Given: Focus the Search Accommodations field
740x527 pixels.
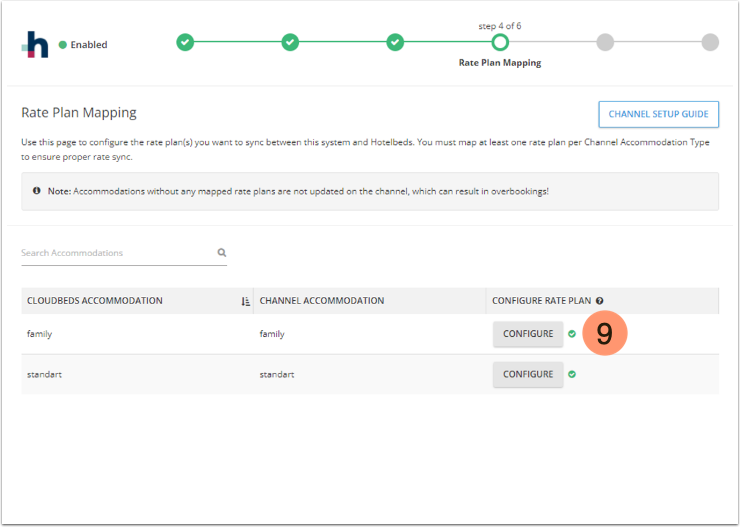Looking at the screenshot, I should coord(124,253).
